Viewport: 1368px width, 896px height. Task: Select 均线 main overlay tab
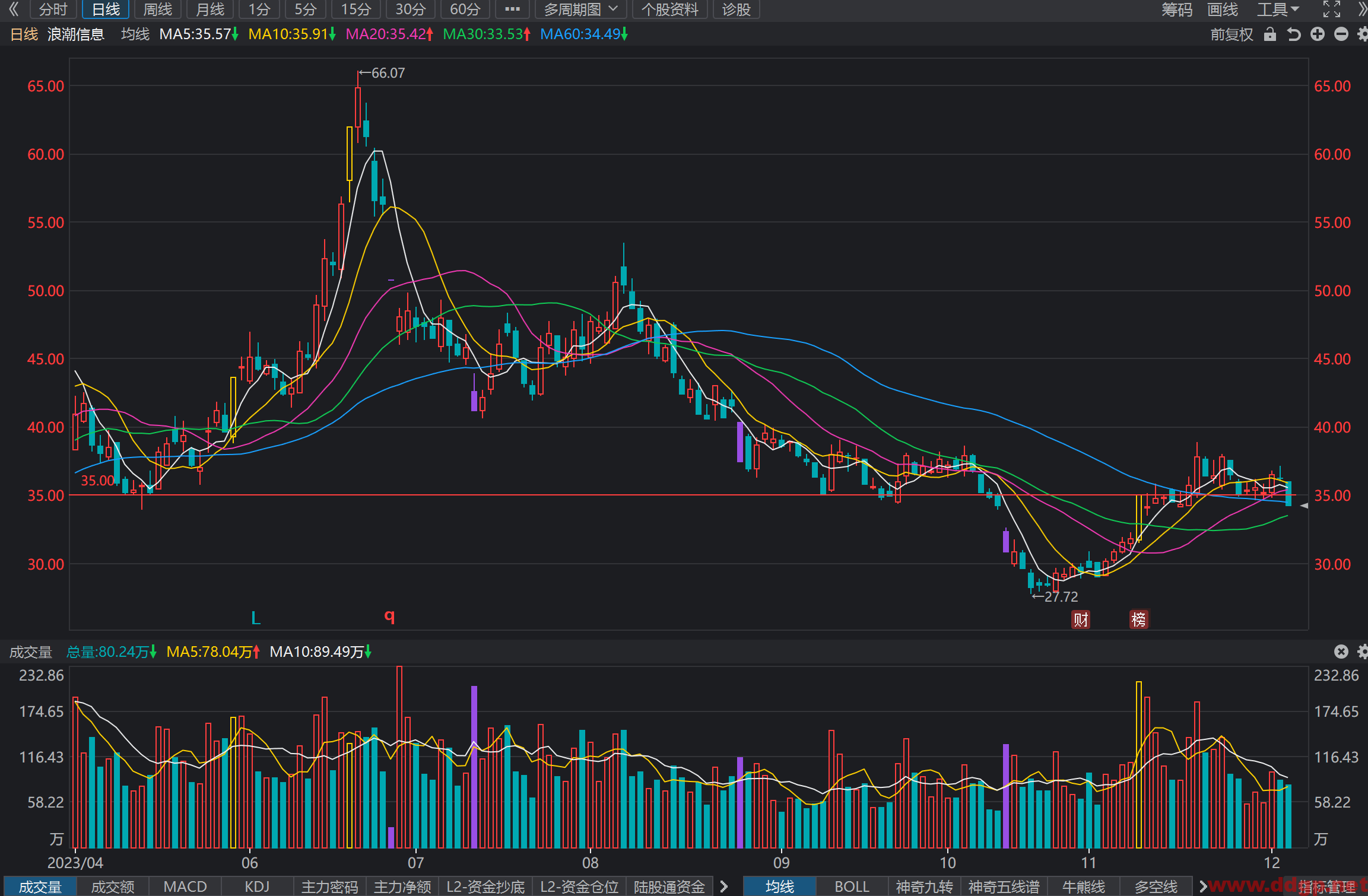(779, 887)
